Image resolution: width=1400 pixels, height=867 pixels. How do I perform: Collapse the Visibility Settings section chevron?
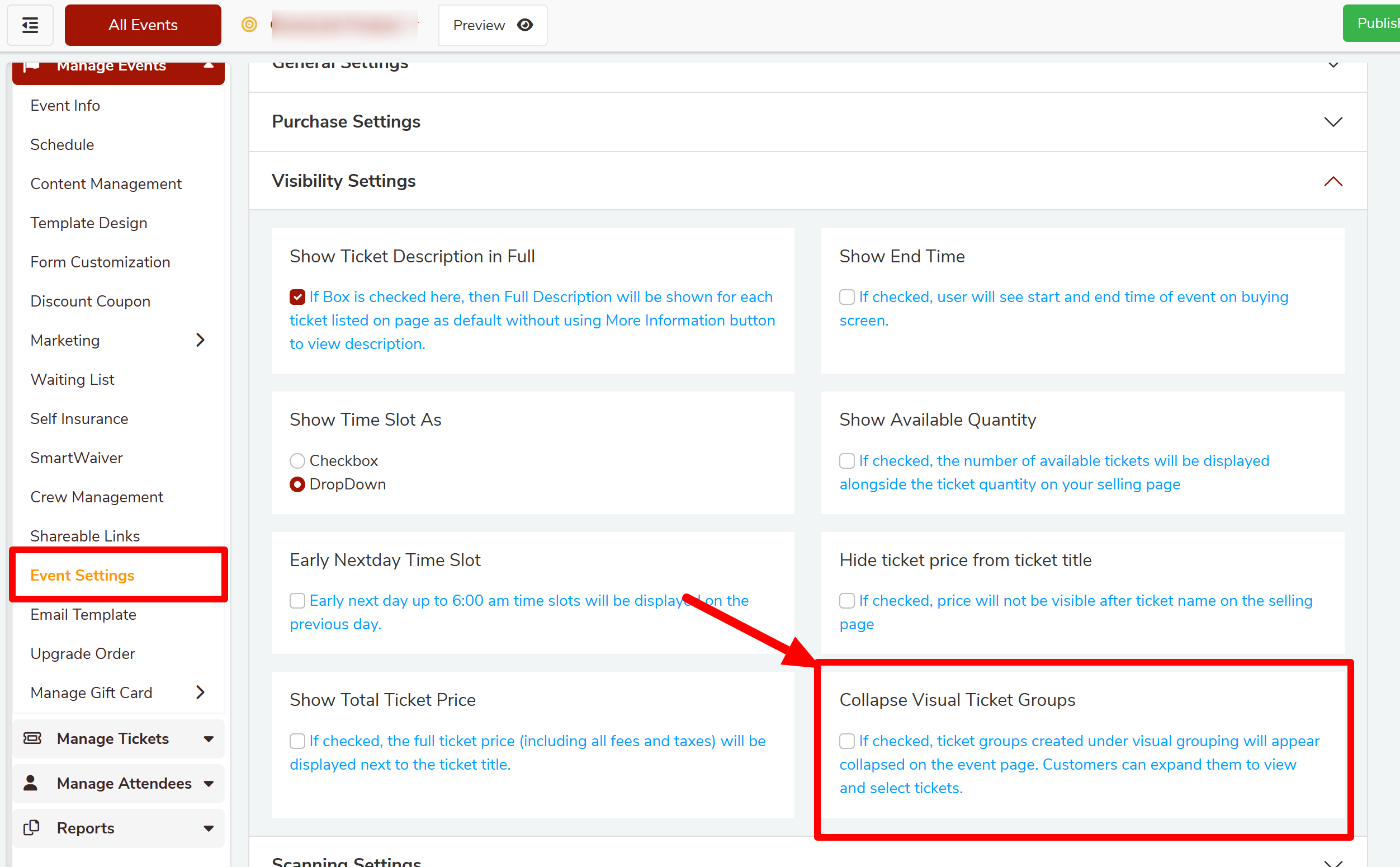(x=1333, y=181)
